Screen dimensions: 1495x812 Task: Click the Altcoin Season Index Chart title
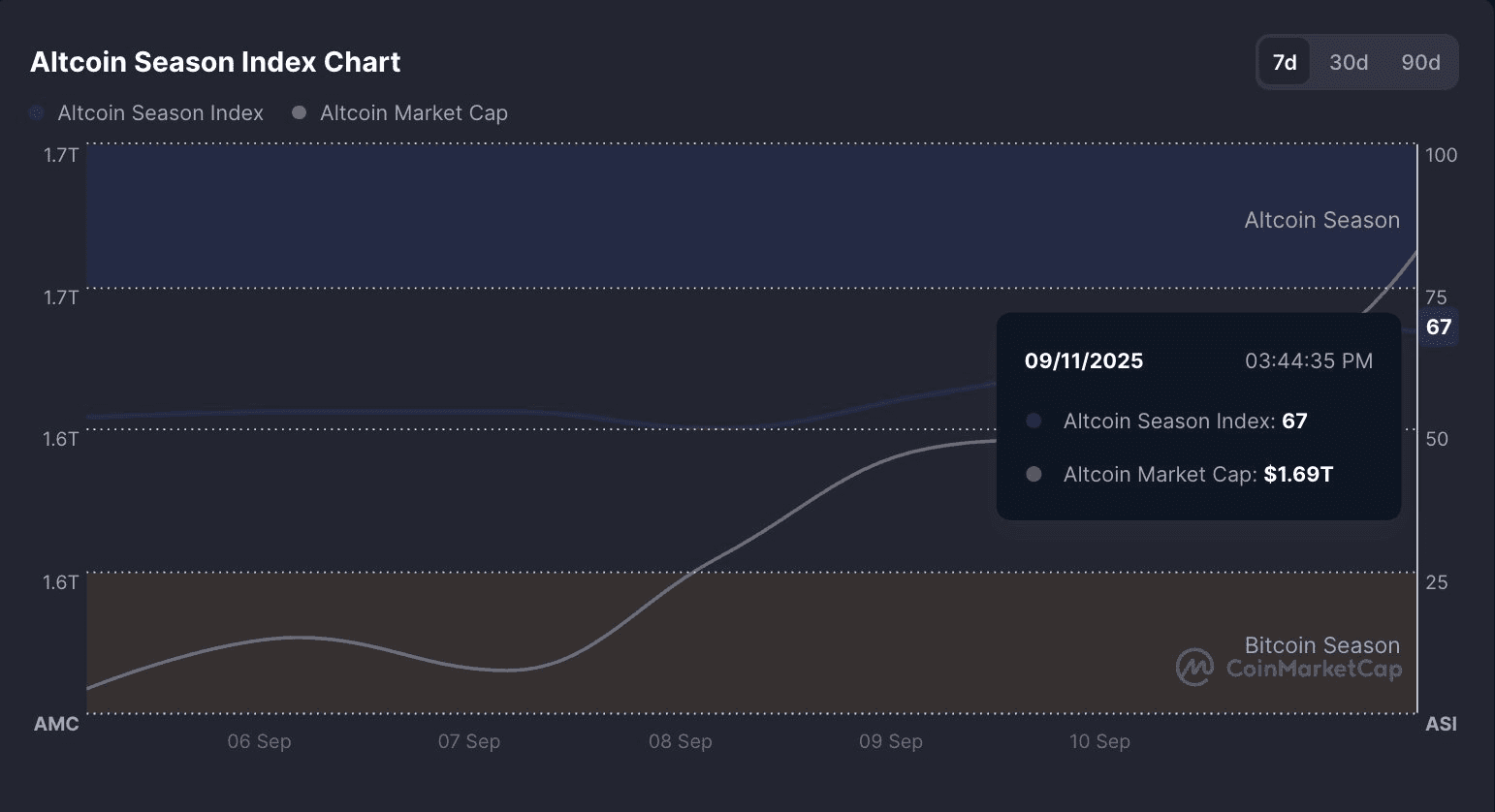(215, 62)
